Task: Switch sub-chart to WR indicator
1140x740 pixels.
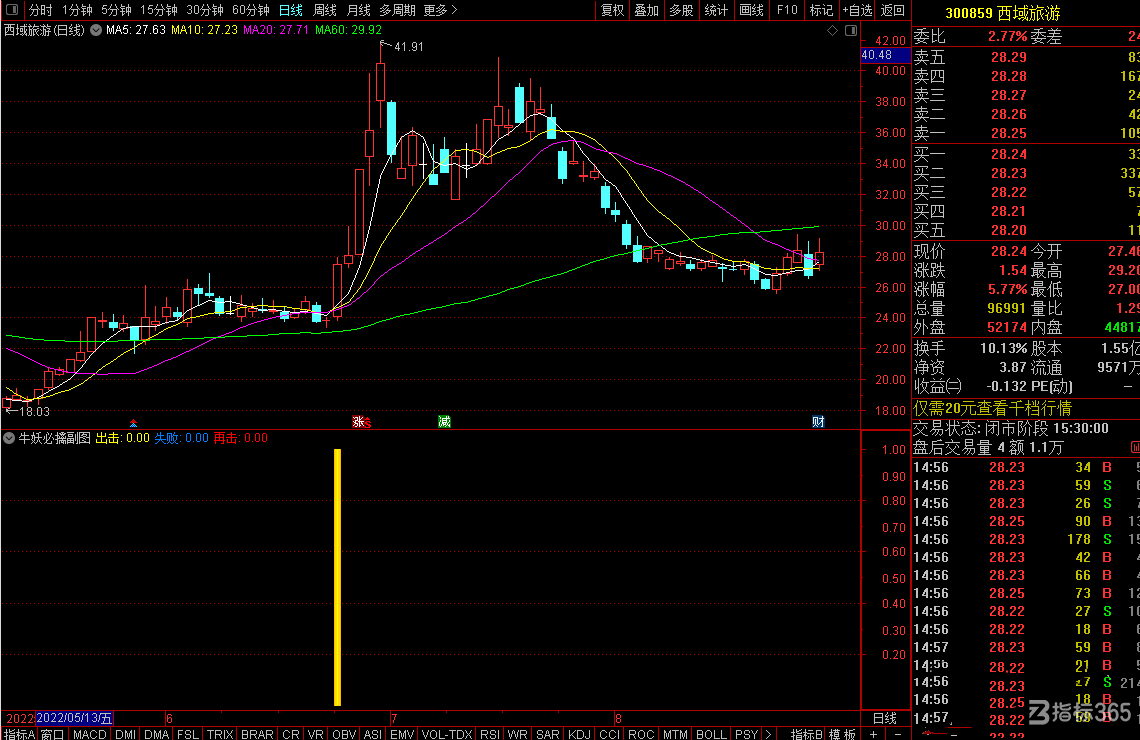Action: coord(518,734)
